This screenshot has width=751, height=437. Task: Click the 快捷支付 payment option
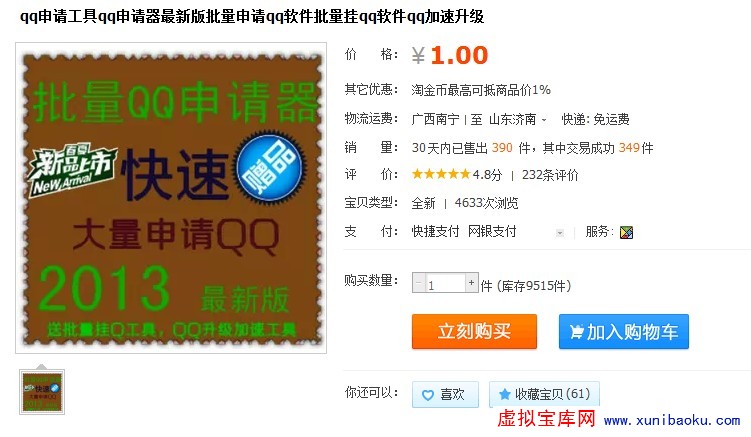coord(435,231)
